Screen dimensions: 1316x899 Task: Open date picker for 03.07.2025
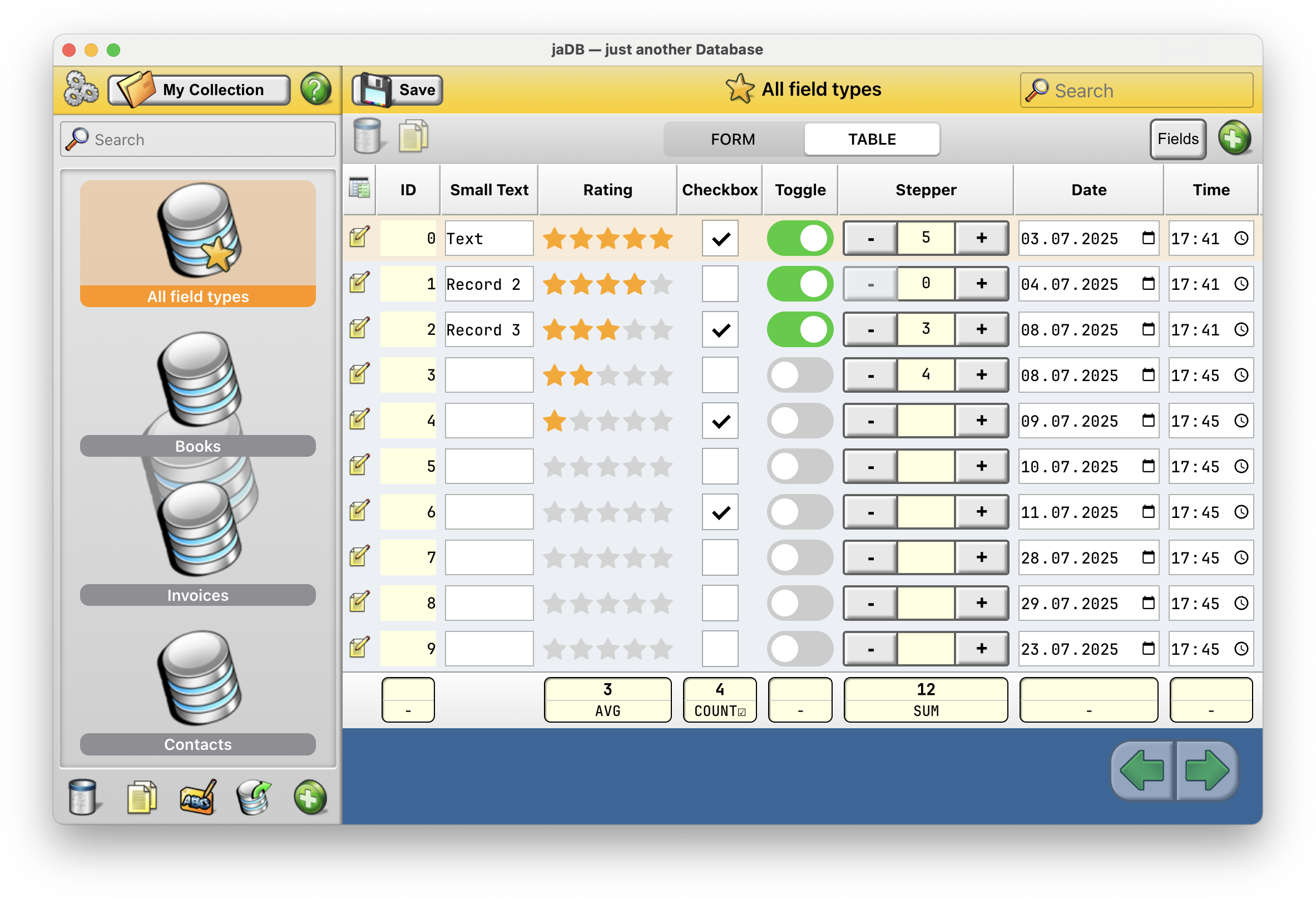[x=1148, y=238]
